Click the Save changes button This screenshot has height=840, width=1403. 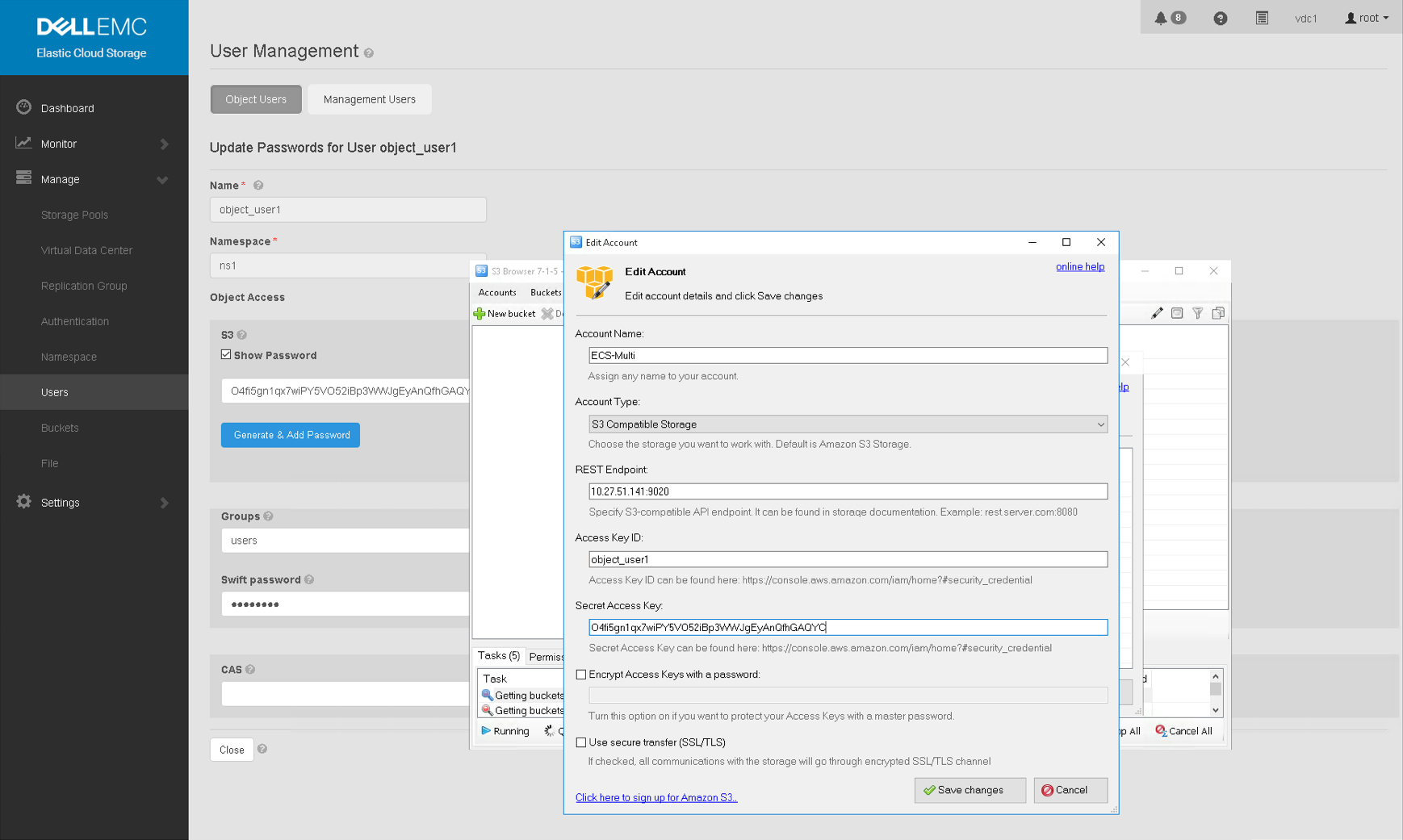tap(970, 790)
